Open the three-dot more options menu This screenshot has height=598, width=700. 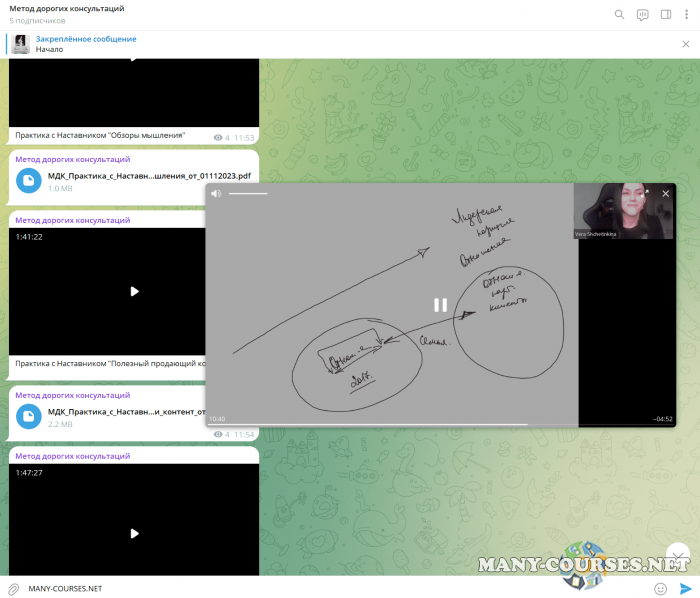[686, 14]
